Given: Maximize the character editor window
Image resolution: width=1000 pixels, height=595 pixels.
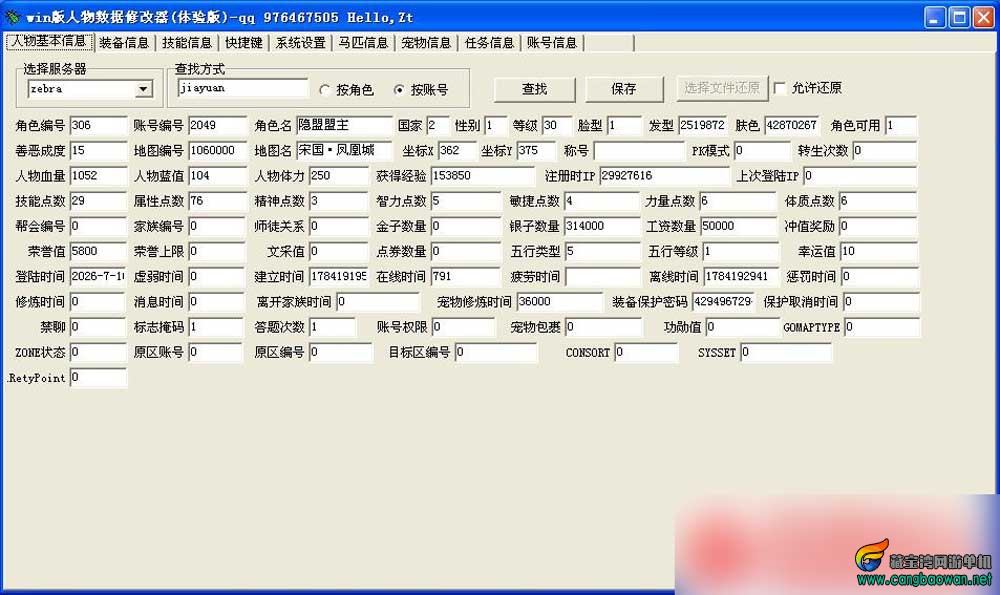Looking at the screenshot, I should tap(959, 17).
